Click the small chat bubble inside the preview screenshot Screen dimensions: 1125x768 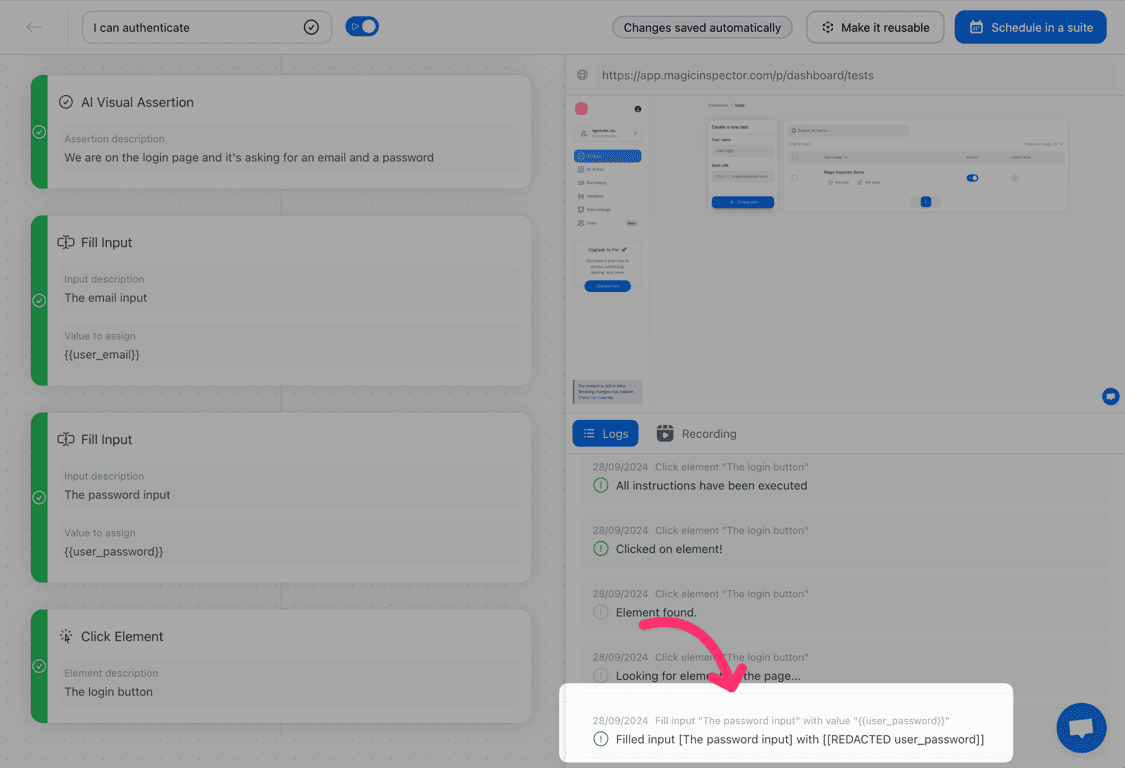click(x=1110, y=396)
